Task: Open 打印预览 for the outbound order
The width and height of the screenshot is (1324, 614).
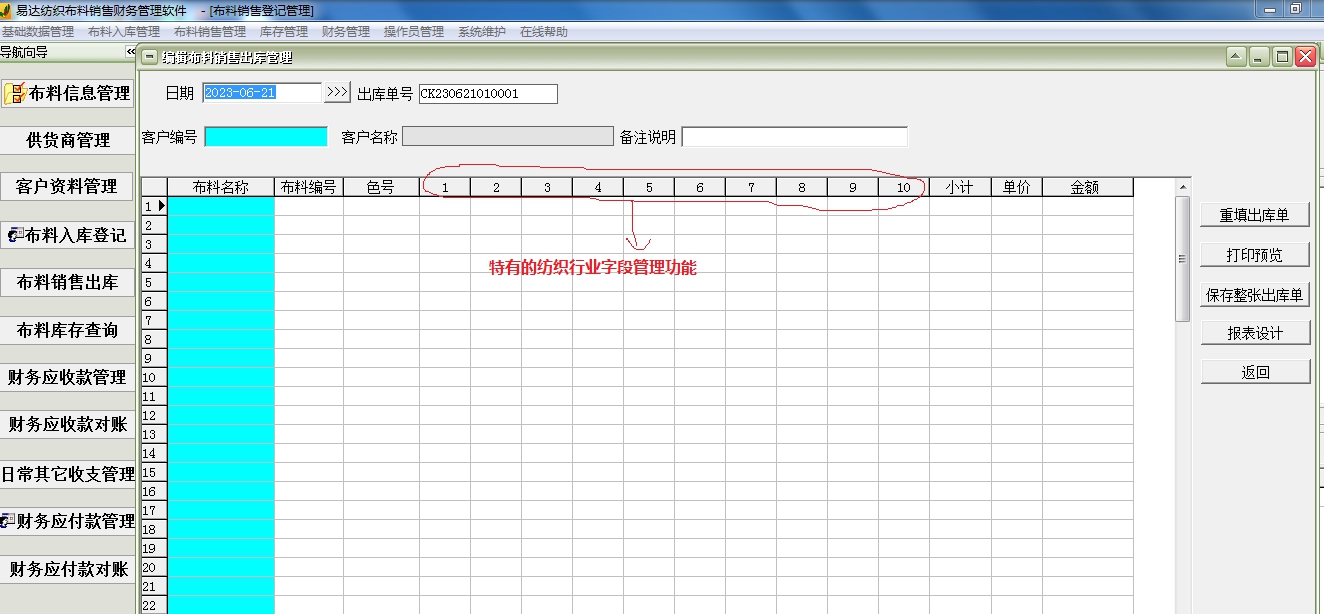Action: 1255,254
